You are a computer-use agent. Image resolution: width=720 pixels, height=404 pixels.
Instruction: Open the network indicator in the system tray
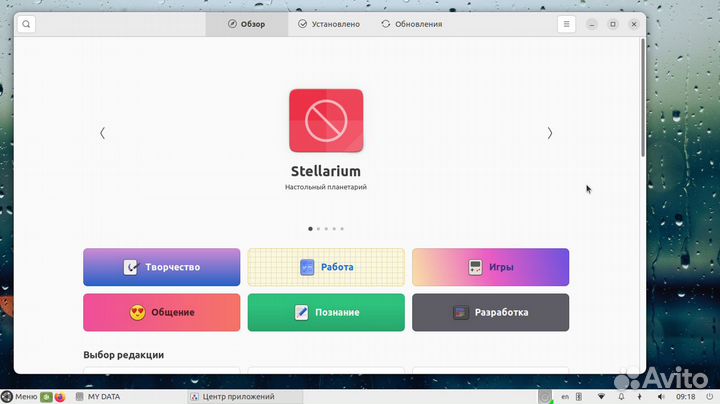click(600, 397)
